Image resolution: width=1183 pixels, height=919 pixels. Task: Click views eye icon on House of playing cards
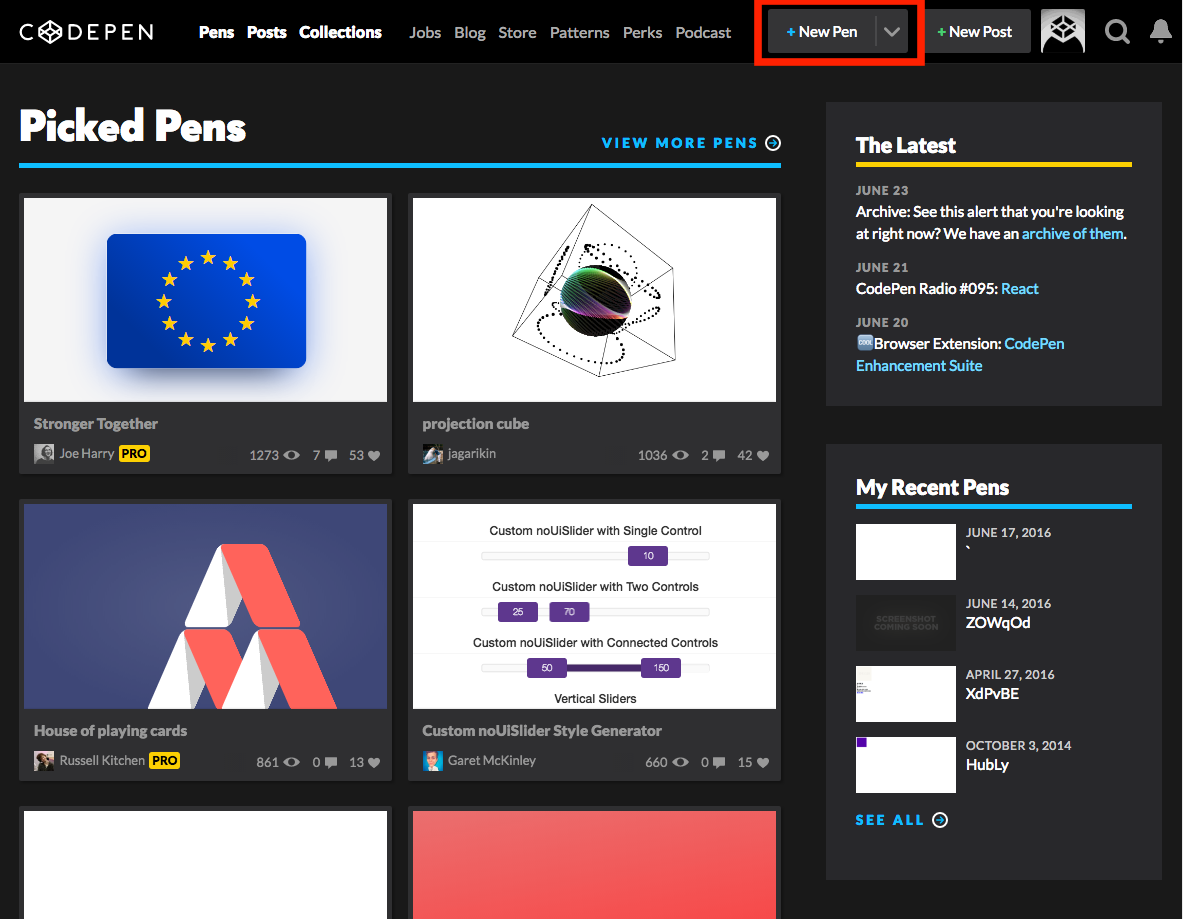click(x=291, y=762)
